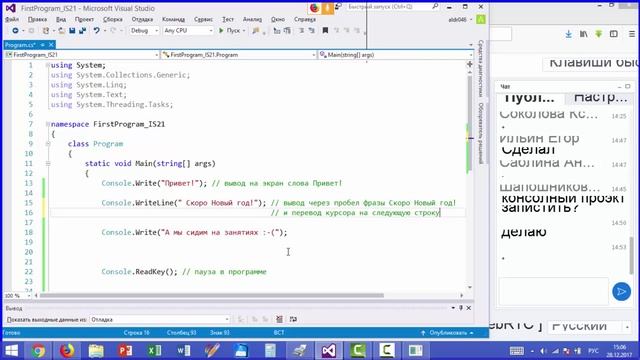Open the Обозреватель решений side tab
Screen dimensions: 640x360
click(x=481, y=133)
